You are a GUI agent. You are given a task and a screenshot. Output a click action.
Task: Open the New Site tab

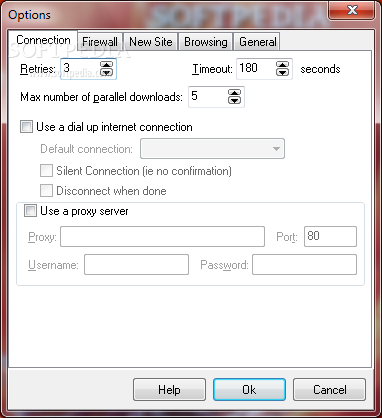[151, 42]
